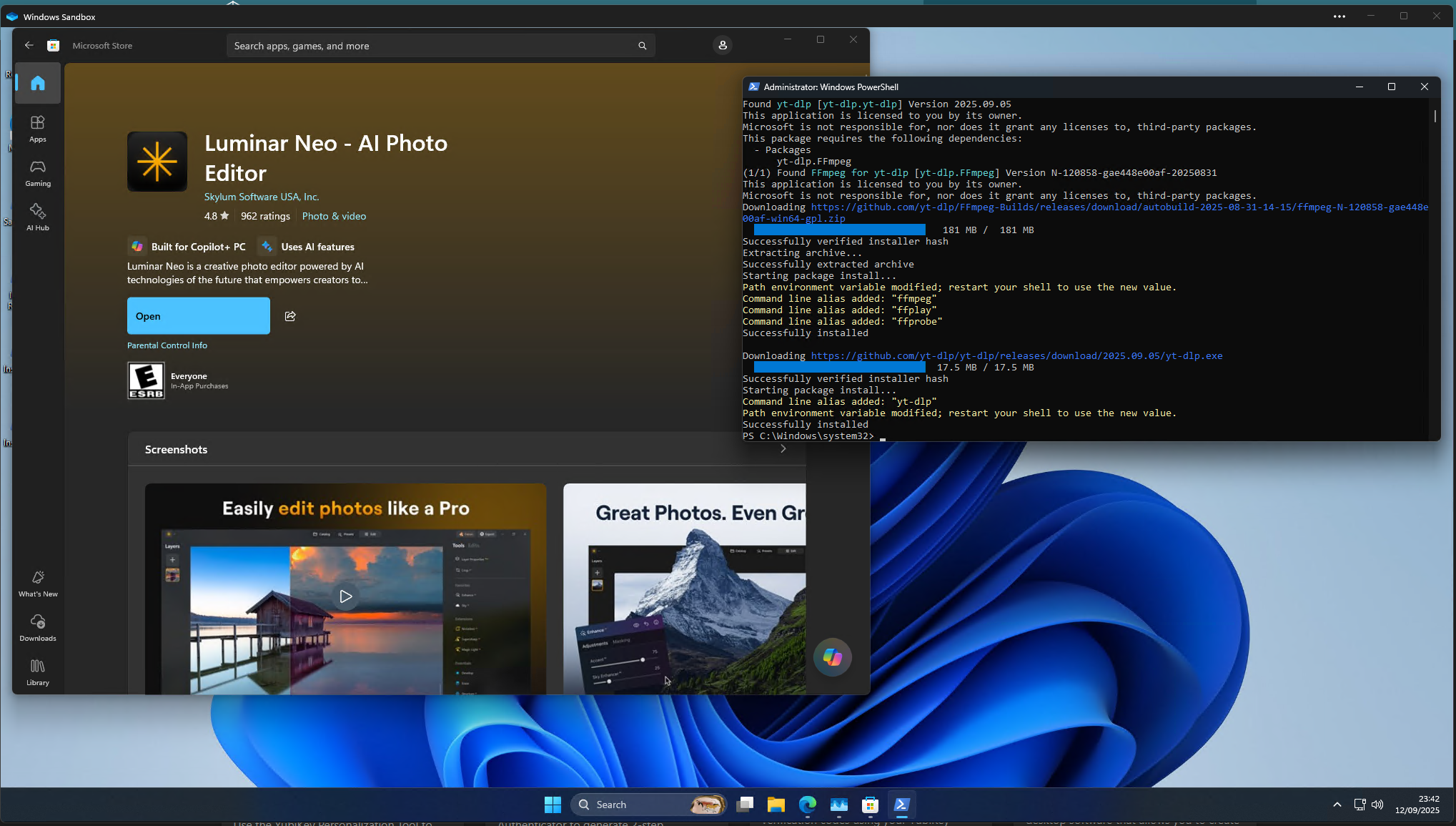The width and height of the screenshot is (1456, 826).
Task: Open Library in Store sidebar
Action: [x=38, y=672]
